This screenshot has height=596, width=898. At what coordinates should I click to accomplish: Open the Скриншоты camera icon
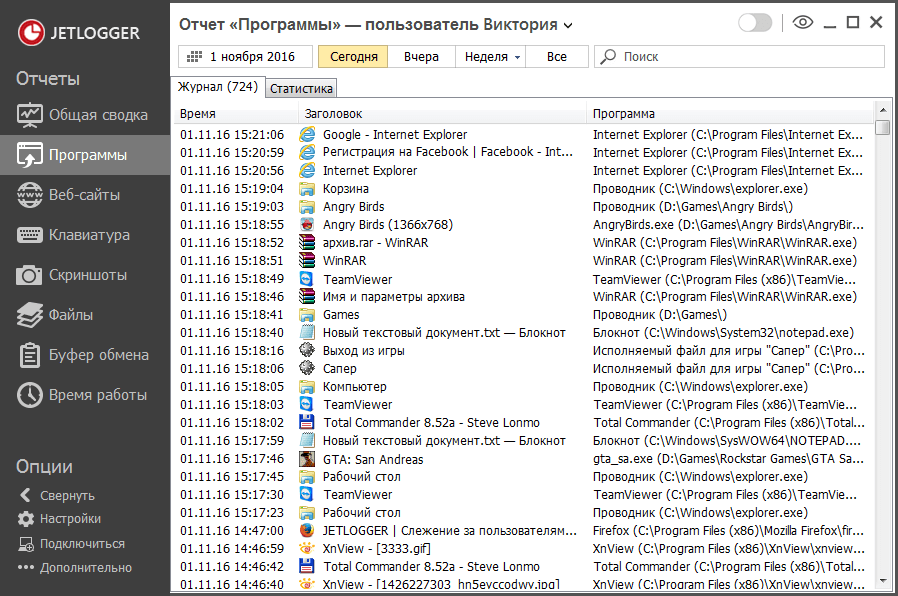point(29,275)
